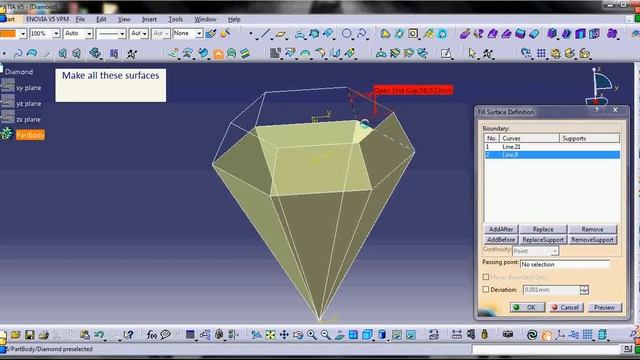Open the ENOVIA V5 VPM menu
The width and height of the screenshot is (640, 360).
[47, 19]
